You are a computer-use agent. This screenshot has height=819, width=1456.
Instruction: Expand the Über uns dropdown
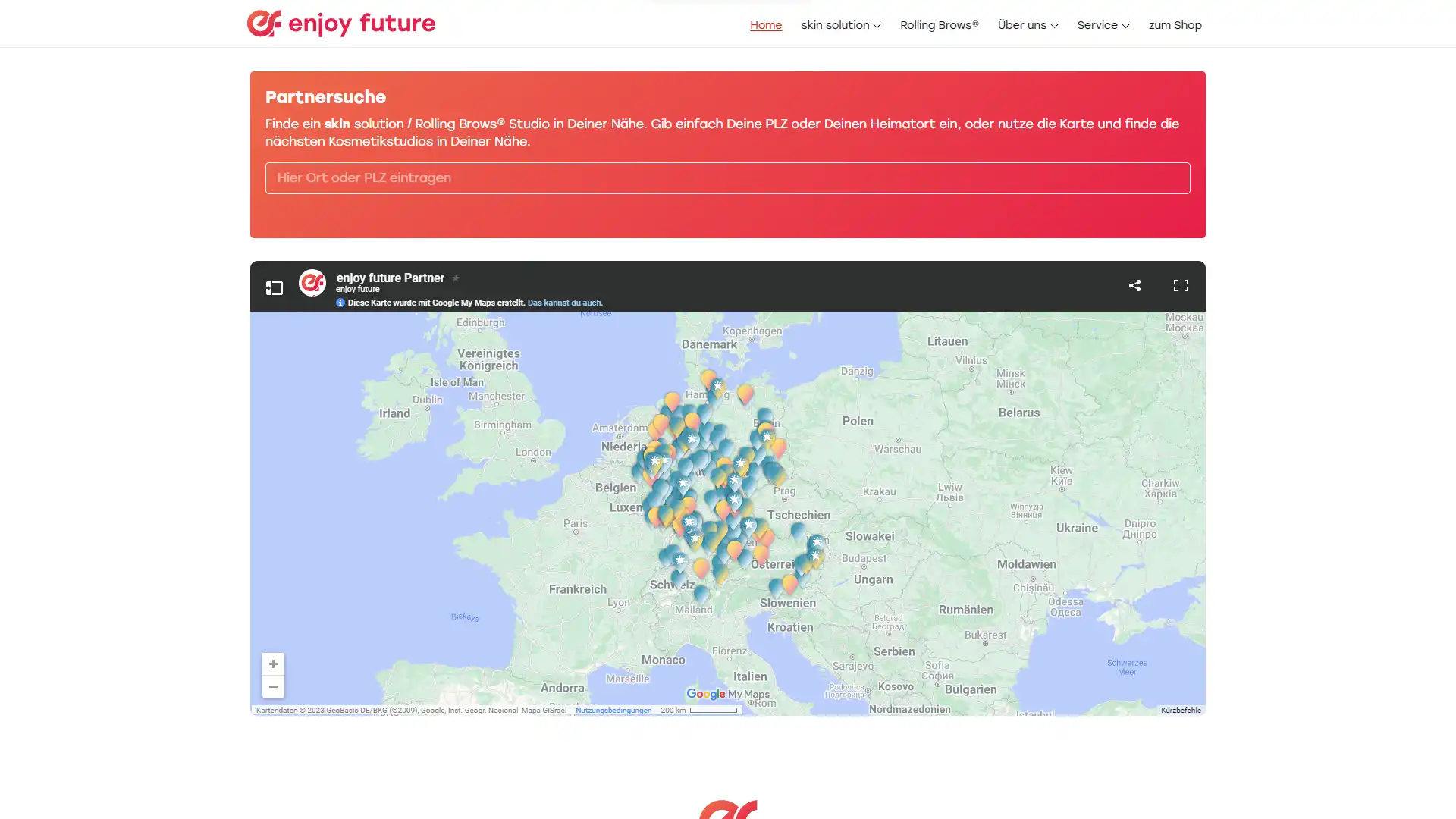pos(1028,25)
